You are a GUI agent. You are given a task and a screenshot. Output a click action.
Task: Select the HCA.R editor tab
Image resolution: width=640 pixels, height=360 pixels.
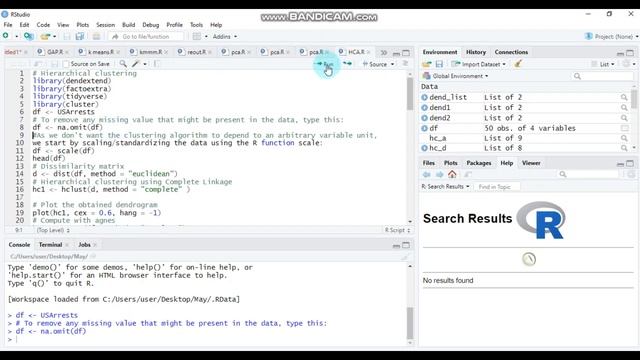point(353,52)
